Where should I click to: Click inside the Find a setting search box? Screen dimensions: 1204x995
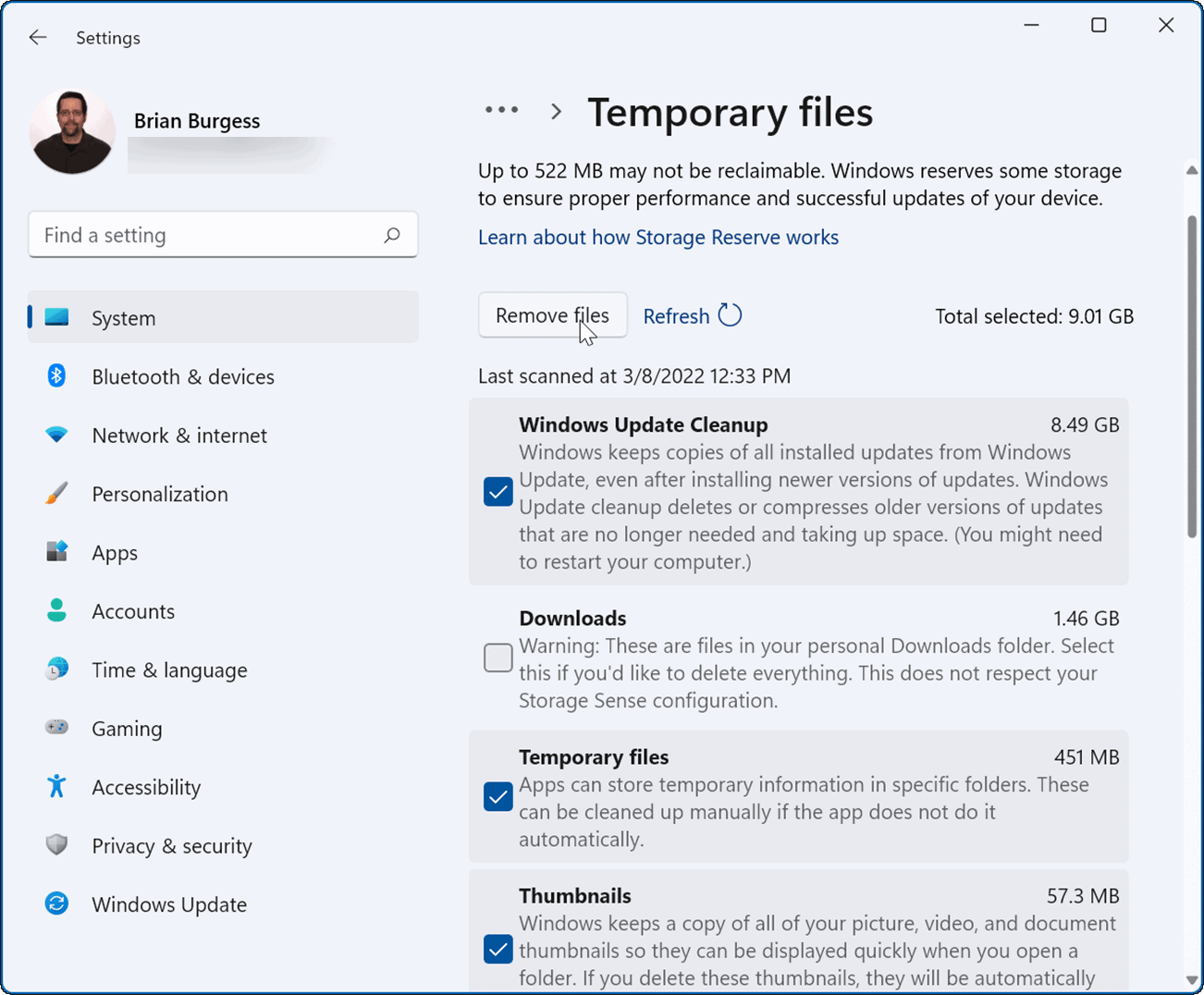[x=222, y=234]
